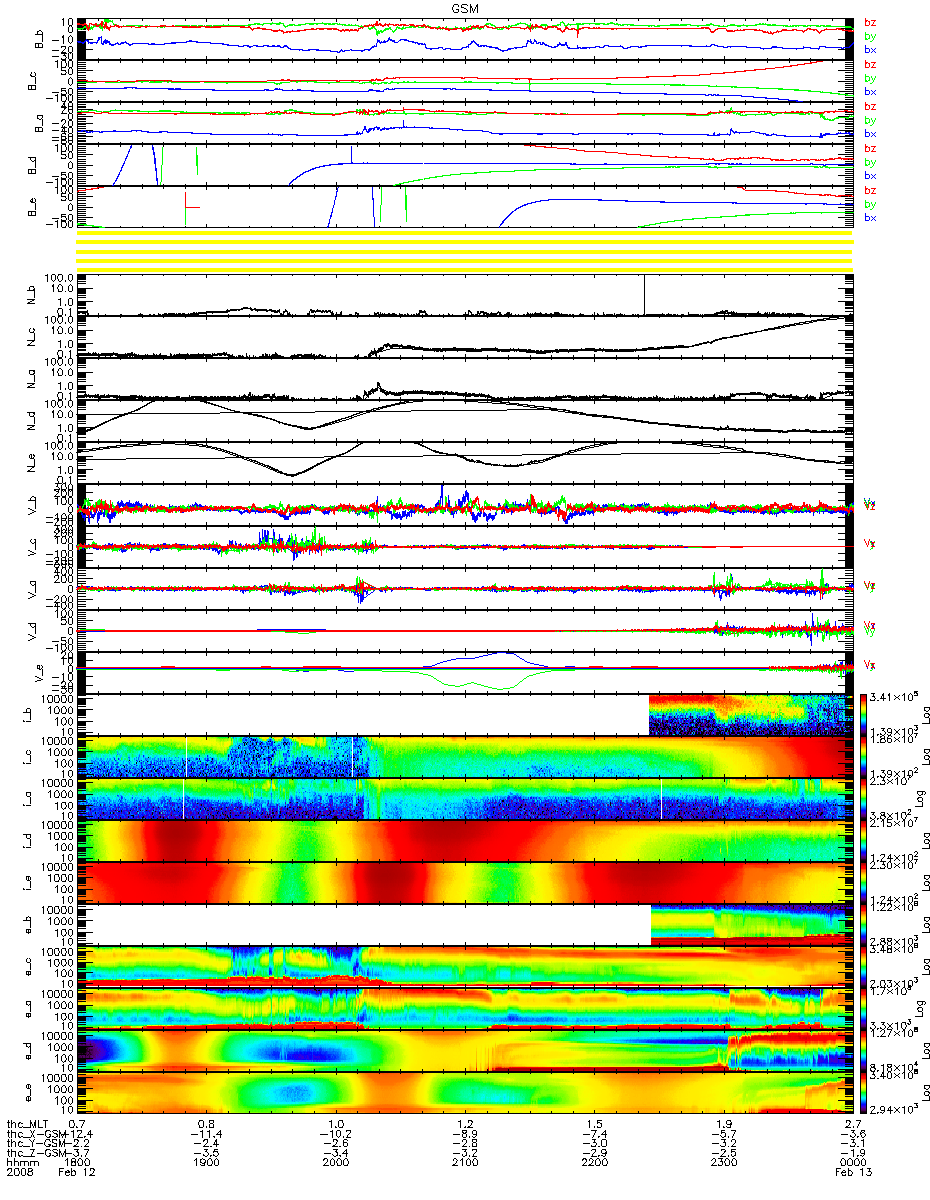The width and height of the screenshot is (930, 1200).
Task: Click the e_e electron spectrogram panel
Action: tap(465, 1092)
